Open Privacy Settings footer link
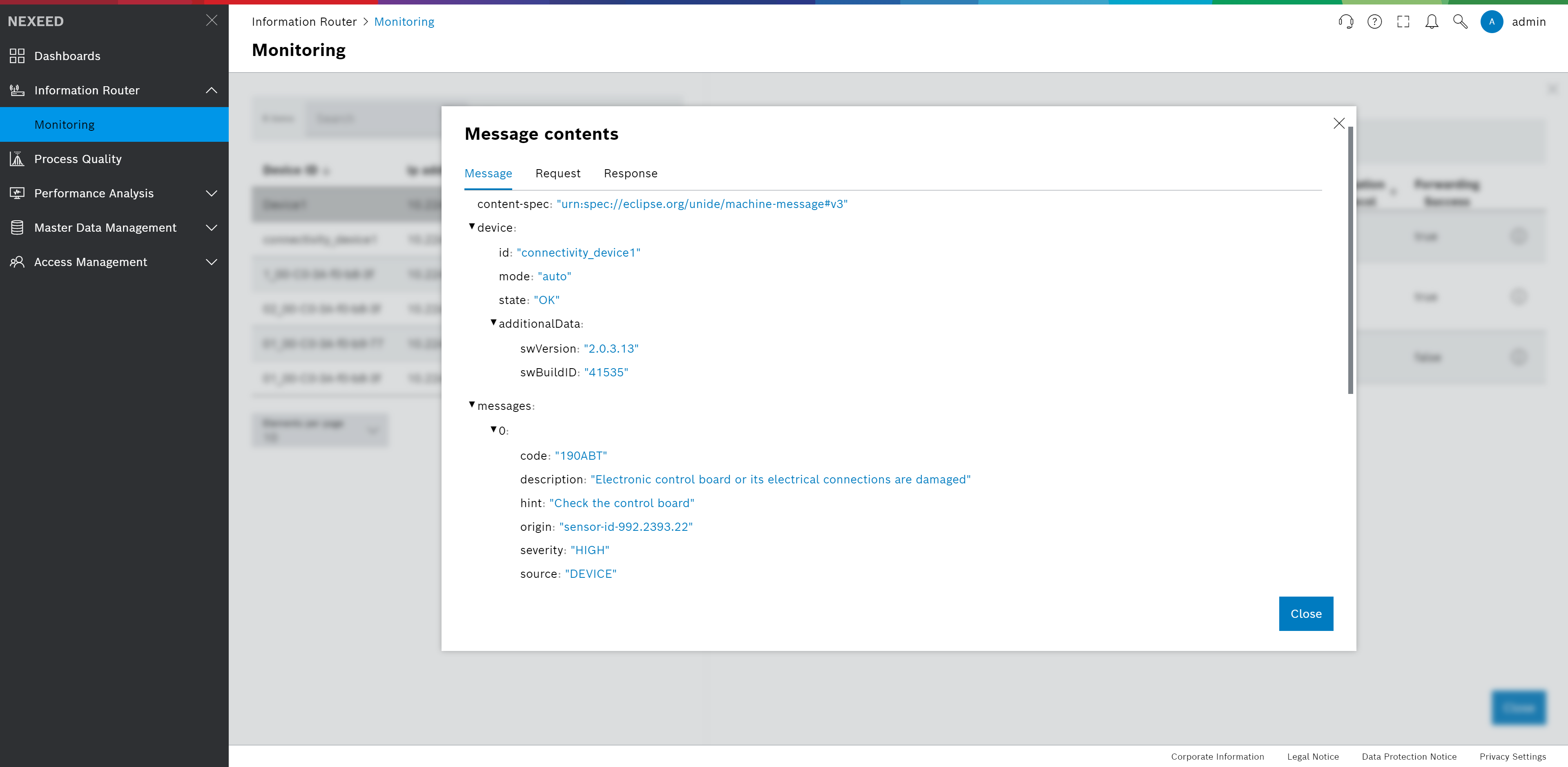The width and height of the screenshot is (1568, 767). tap(1512, 757)
